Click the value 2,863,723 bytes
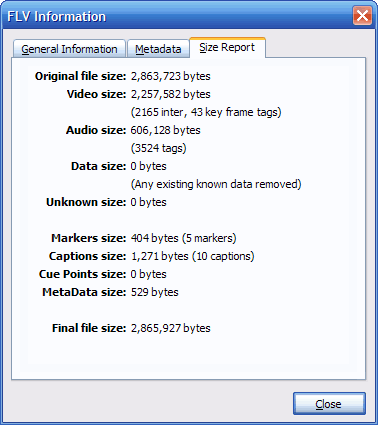The image size is (378, 425). pos(170,76)
